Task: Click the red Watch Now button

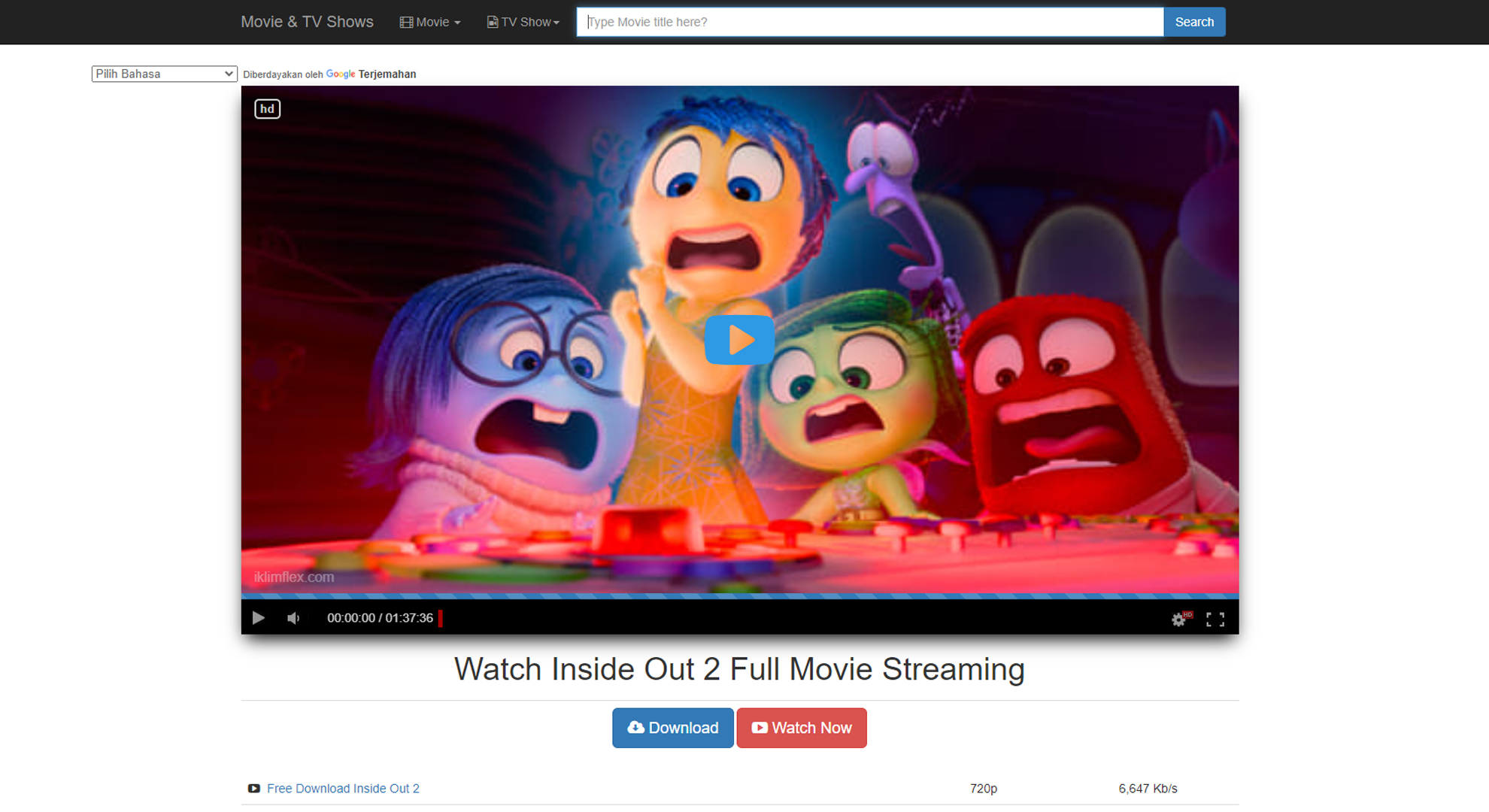Action: pyautogui.click(x=801, y=728)
